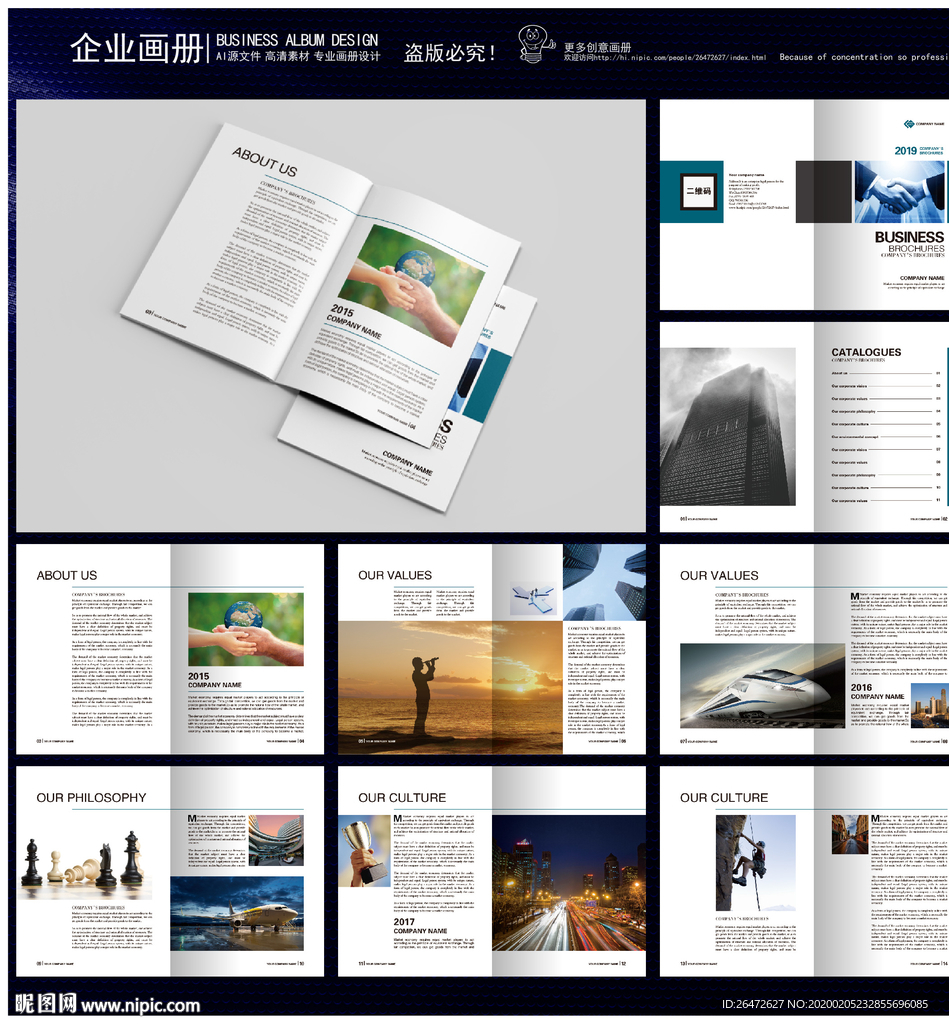Click the globe photo in the brochure mockup

click(413, 285)
